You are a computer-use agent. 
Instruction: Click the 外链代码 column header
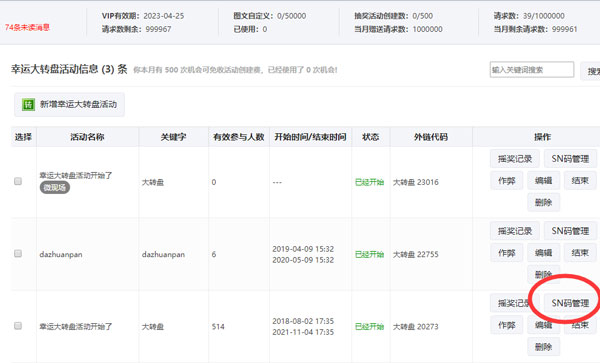click(431, 137)
